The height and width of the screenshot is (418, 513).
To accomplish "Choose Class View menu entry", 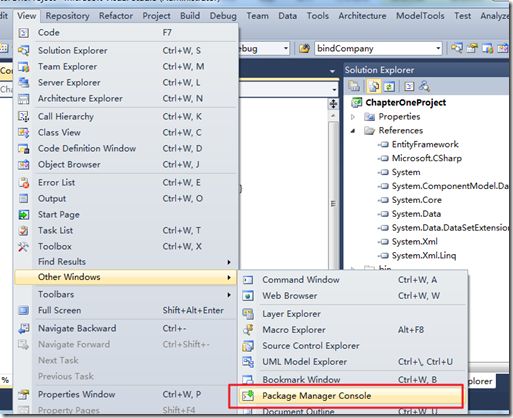I will (127, 132).
